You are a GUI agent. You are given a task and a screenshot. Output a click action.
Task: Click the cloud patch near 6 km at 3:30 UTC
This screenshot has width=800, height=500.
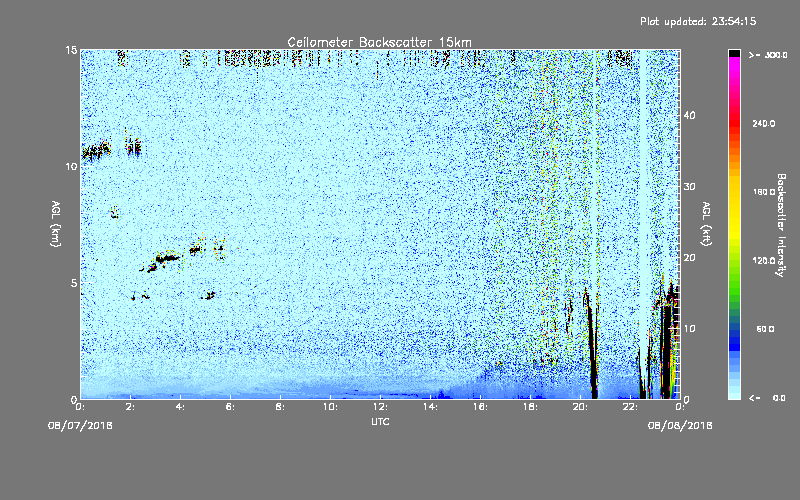click(167, 259)
